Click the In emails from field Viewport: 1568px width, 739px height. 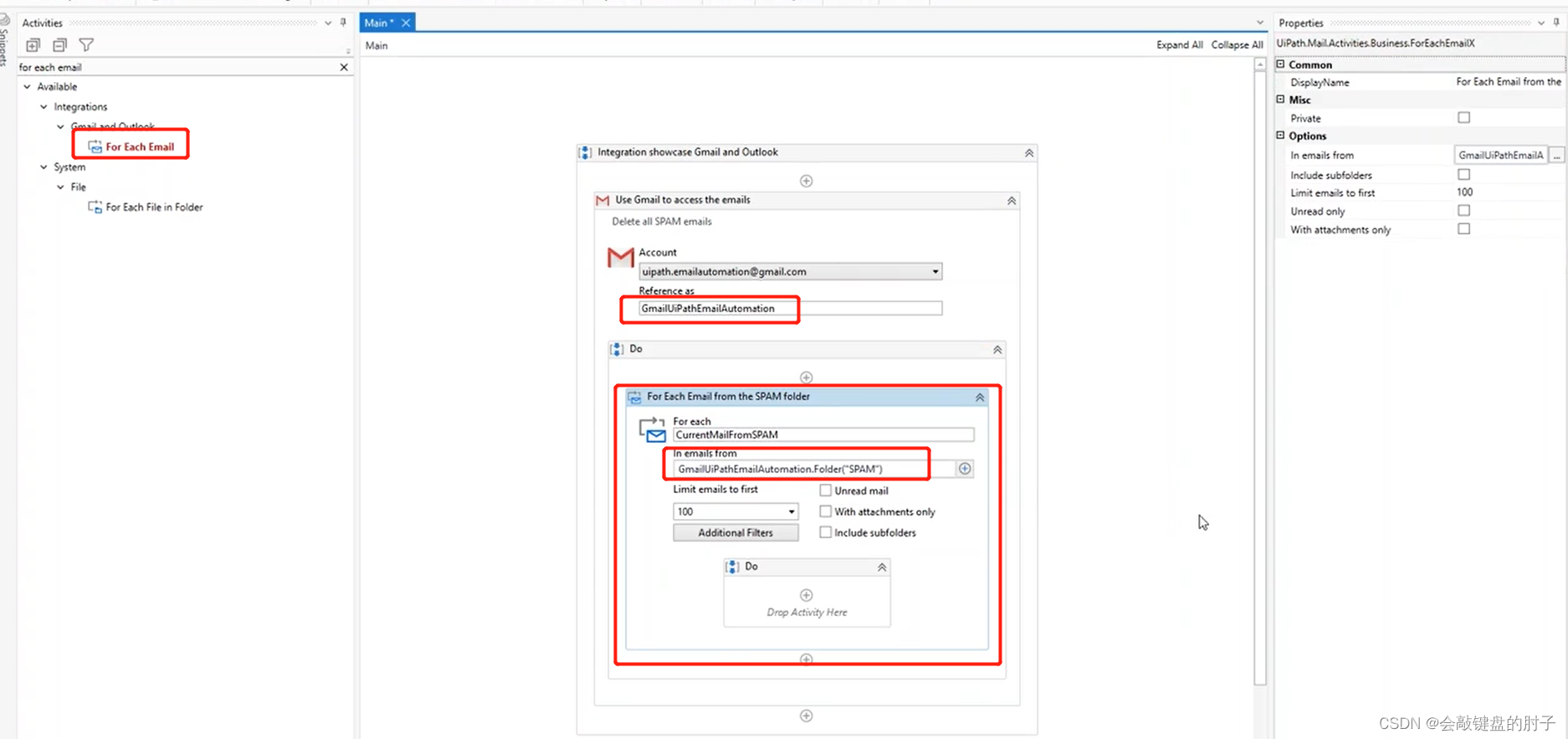pos(813,470)
